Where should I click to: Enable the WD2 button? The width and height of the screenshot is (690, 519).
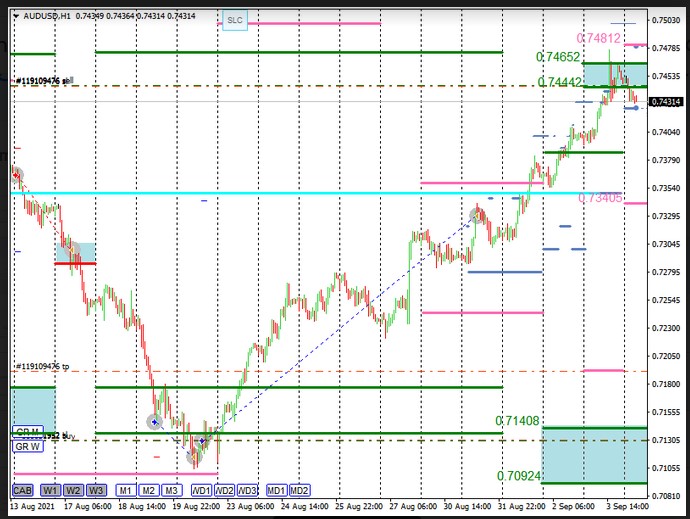224,490
